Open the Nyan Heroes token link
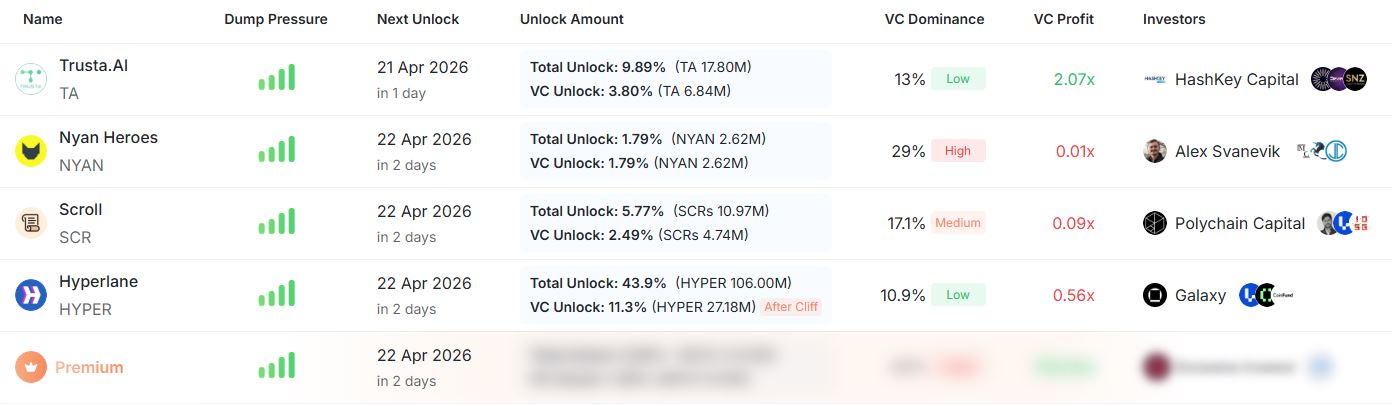This screenshot has height=406, width=1392. (108, 138)
